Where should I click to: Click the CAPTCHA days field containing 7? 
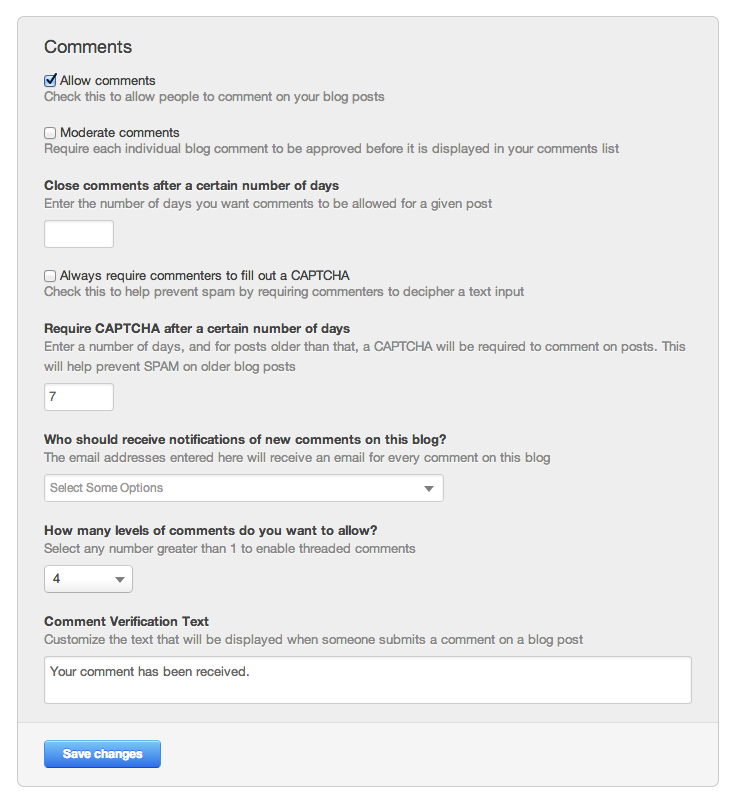(x=79, y=397)
